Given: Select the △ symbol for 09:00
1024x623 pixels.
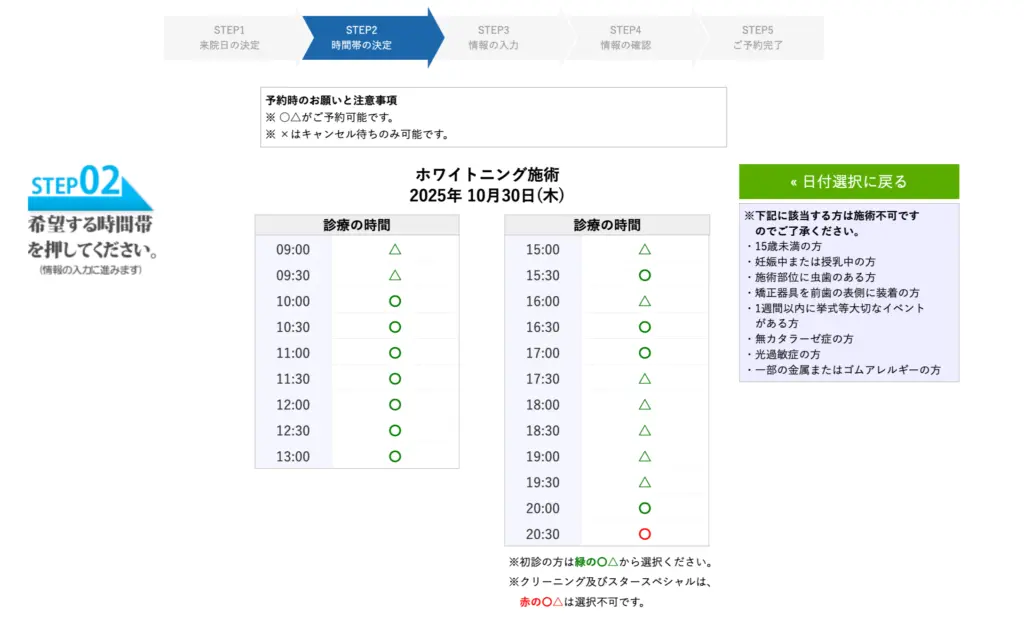Looking at the screenshot, I should 395,250.
